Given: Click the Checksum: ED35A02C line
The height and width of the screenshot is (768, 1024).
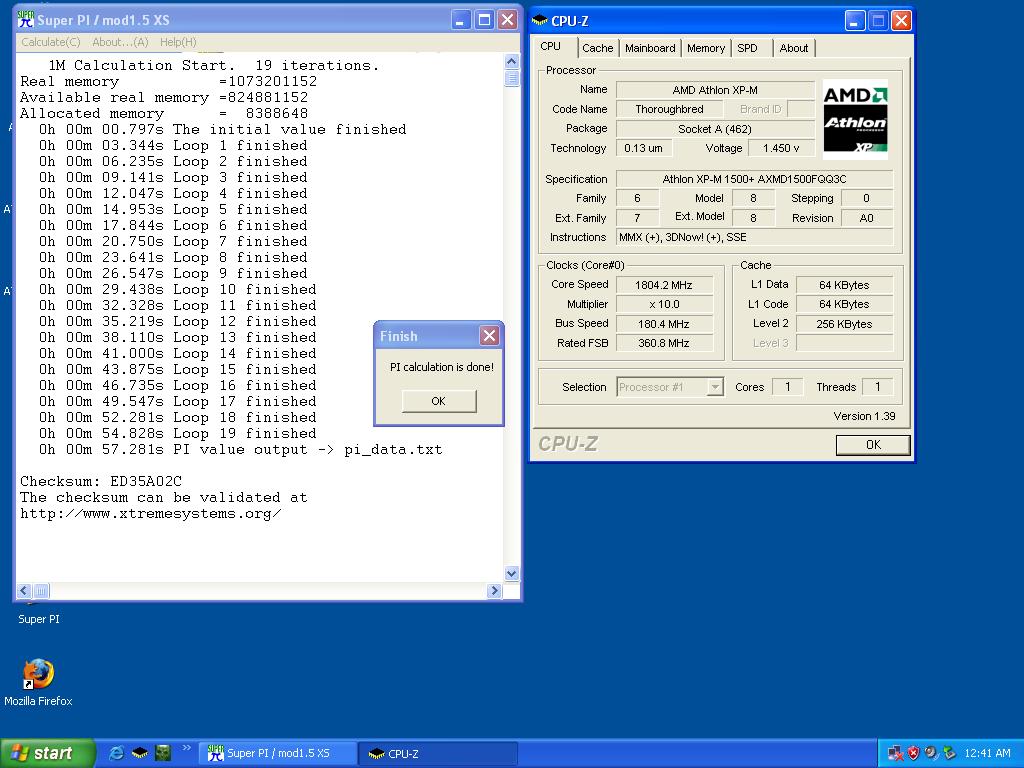Looking at the screenshot, I should click(x=101, y=481).
